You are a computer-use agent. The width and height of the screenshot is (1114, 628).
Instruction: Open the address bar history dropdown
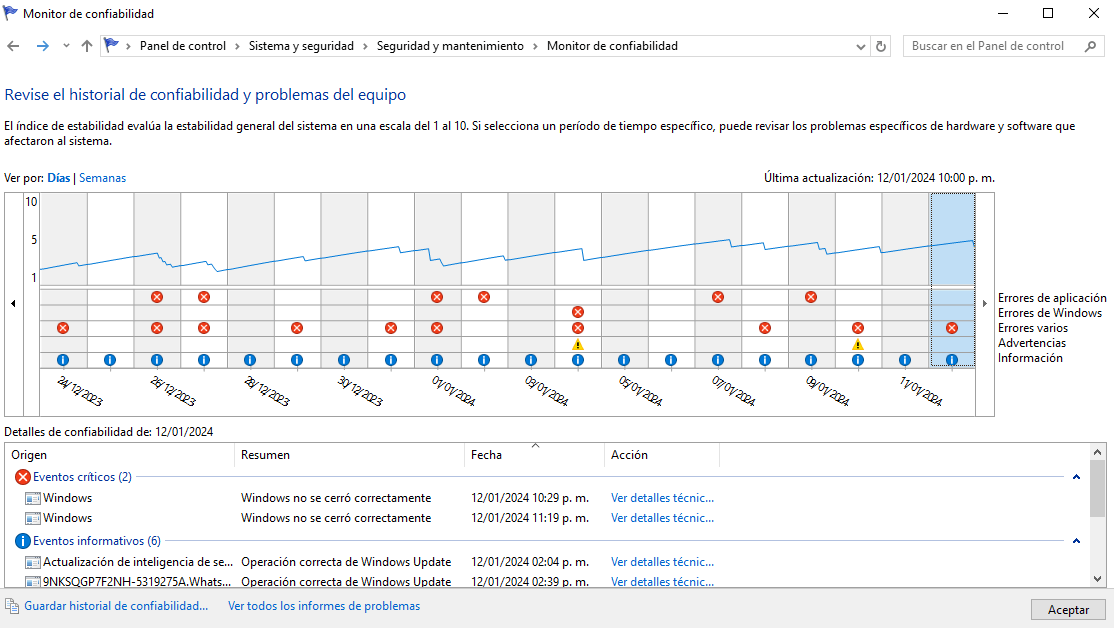[861, 46]
